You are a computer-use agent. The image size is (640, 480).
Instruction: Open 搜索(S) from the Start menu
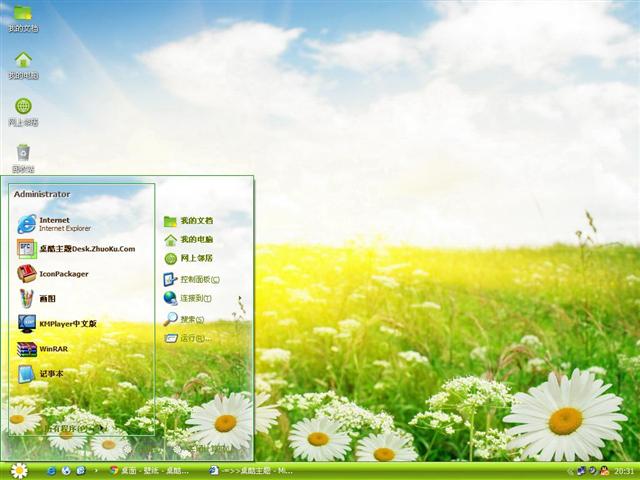184,319
